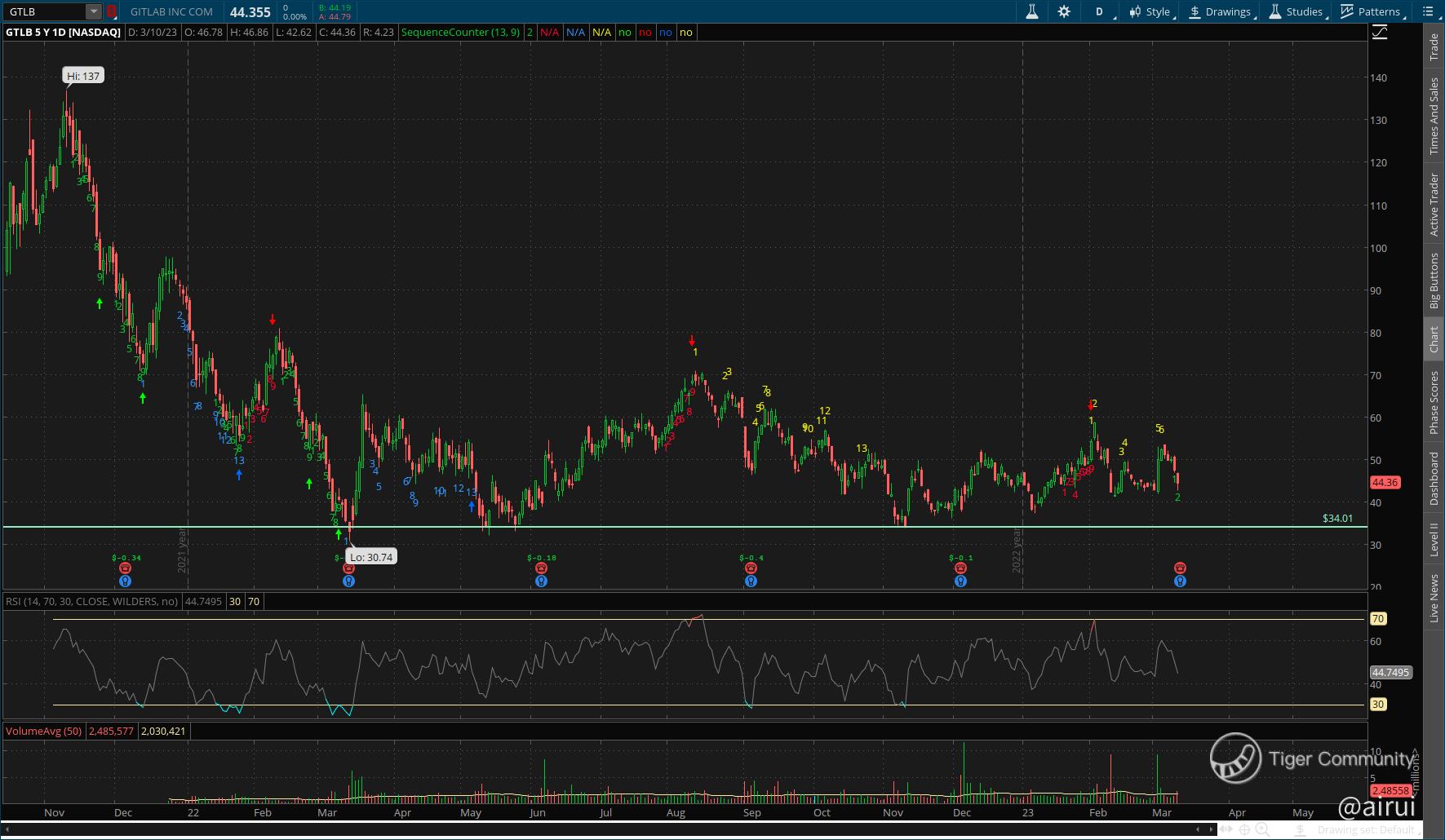Switch to the Active Trader side tab
The image size is (1445, 840).
click(1434, 204)
